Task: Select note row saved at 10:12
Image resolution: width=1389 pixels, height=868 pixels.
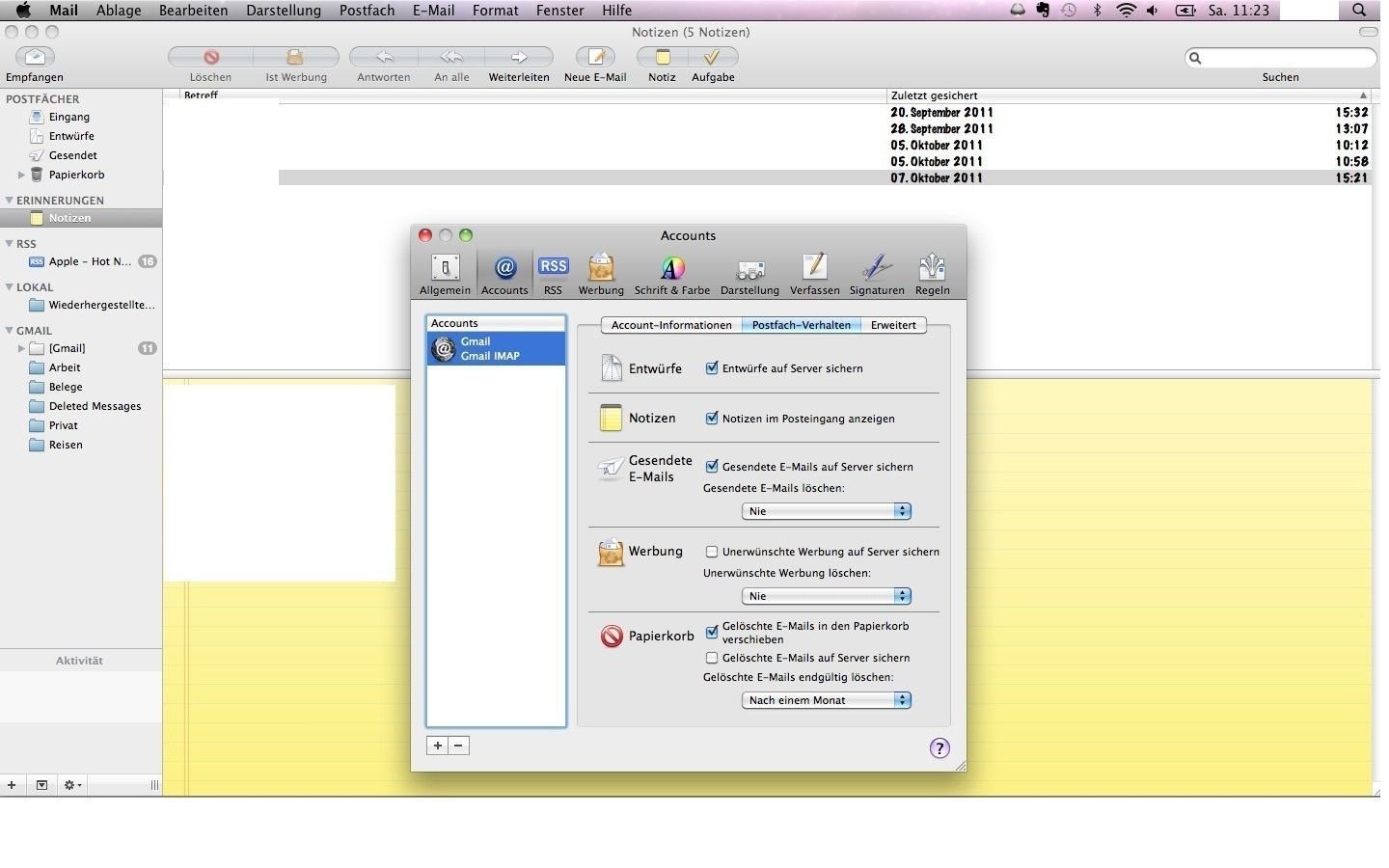Action: click(767, 146)
